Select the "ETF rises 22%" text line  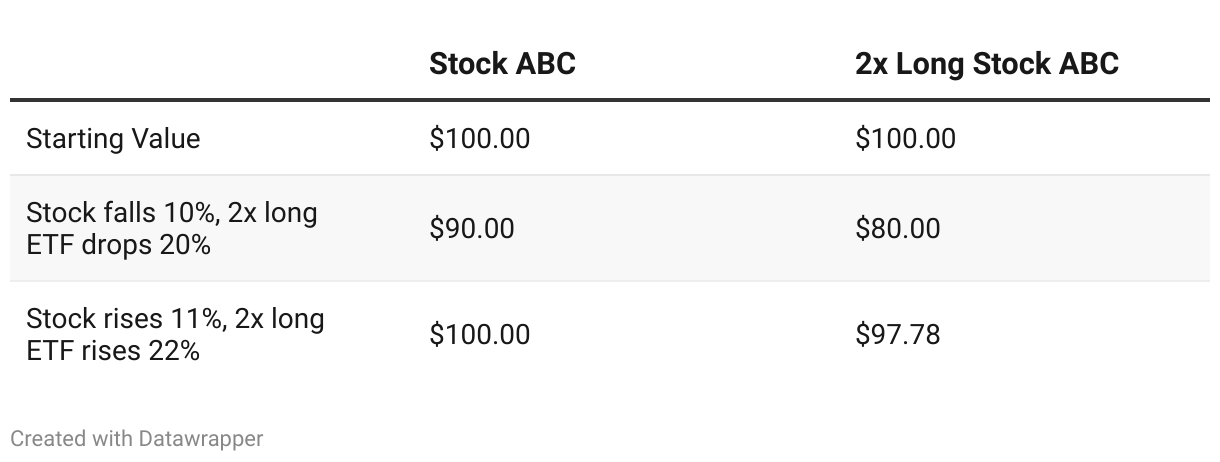113,350
